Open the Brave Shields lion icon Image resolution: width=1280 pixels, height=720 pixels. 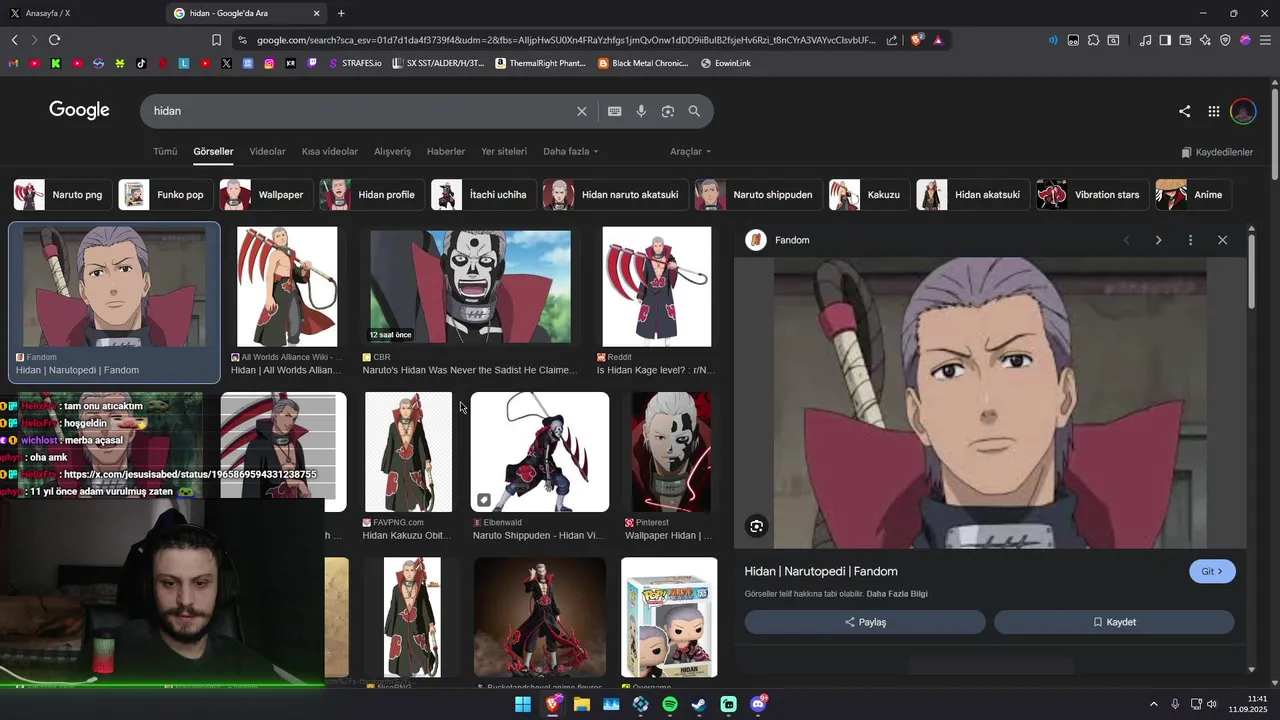tap(917, 40)
